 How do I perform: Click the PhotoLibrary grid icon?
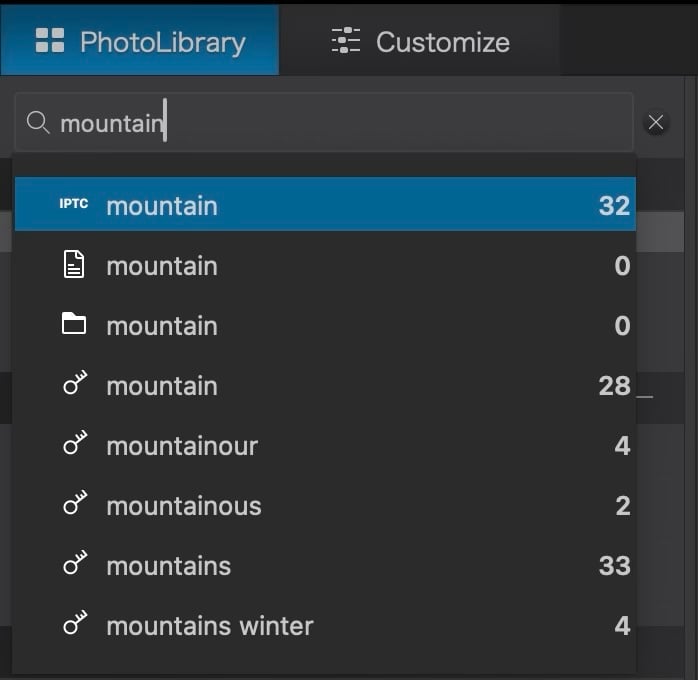tap(50, 41)
